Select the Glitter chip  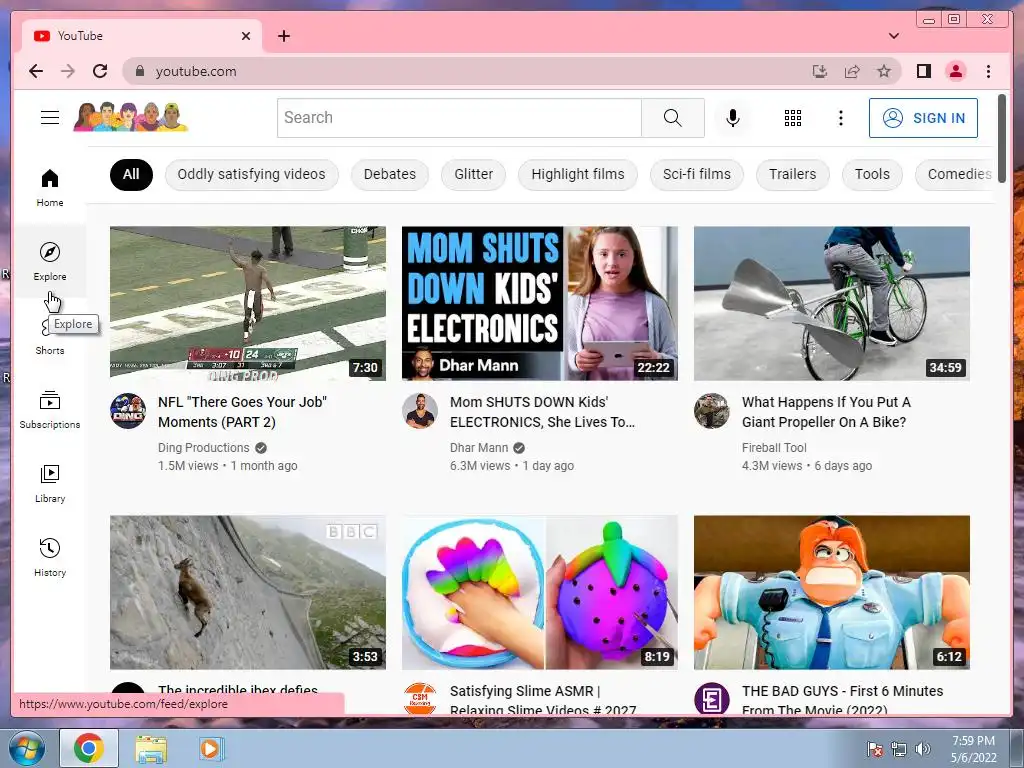coord(473,174)
